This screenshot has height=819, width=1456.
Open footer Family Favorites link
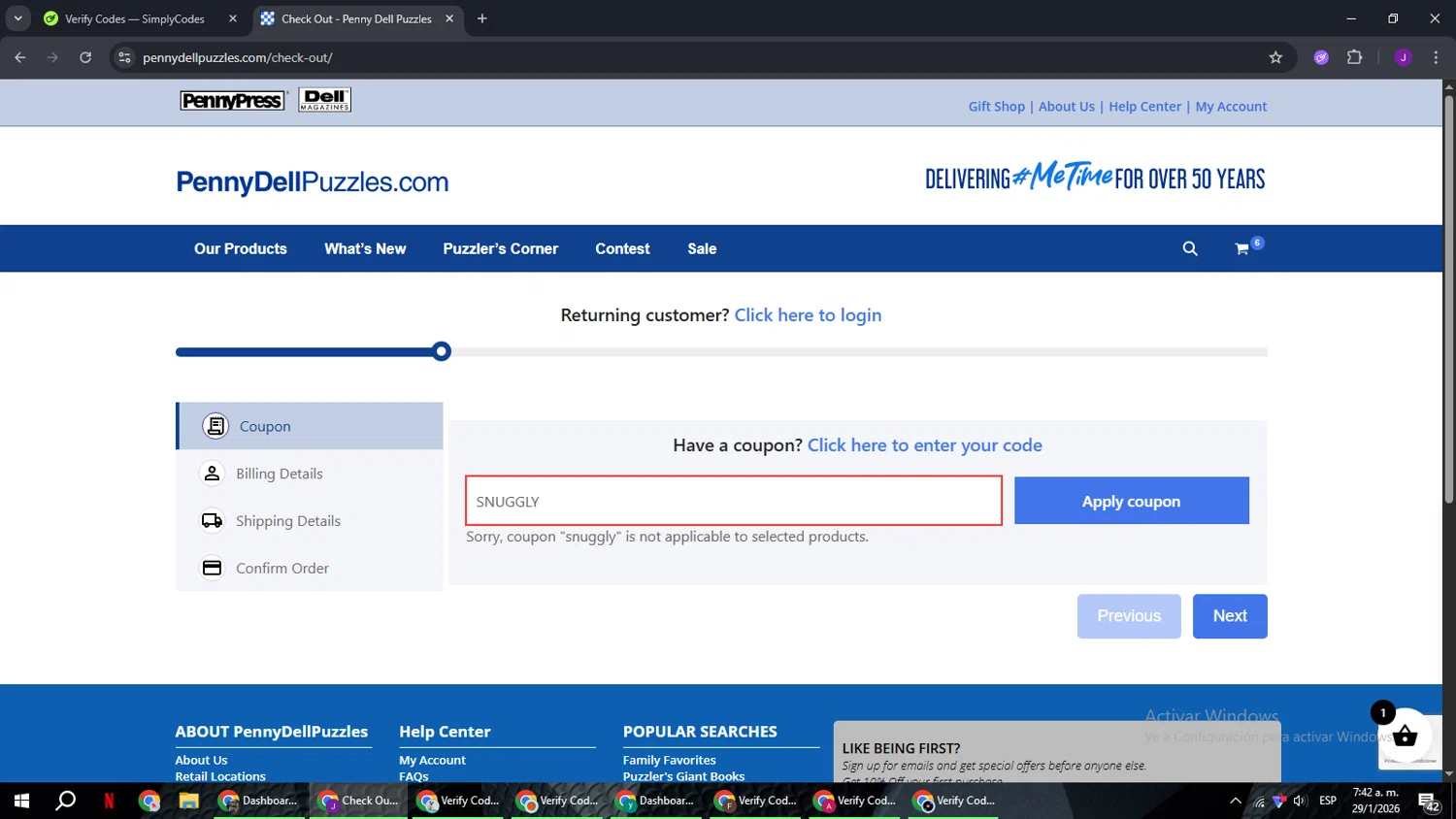coord(669,760)
